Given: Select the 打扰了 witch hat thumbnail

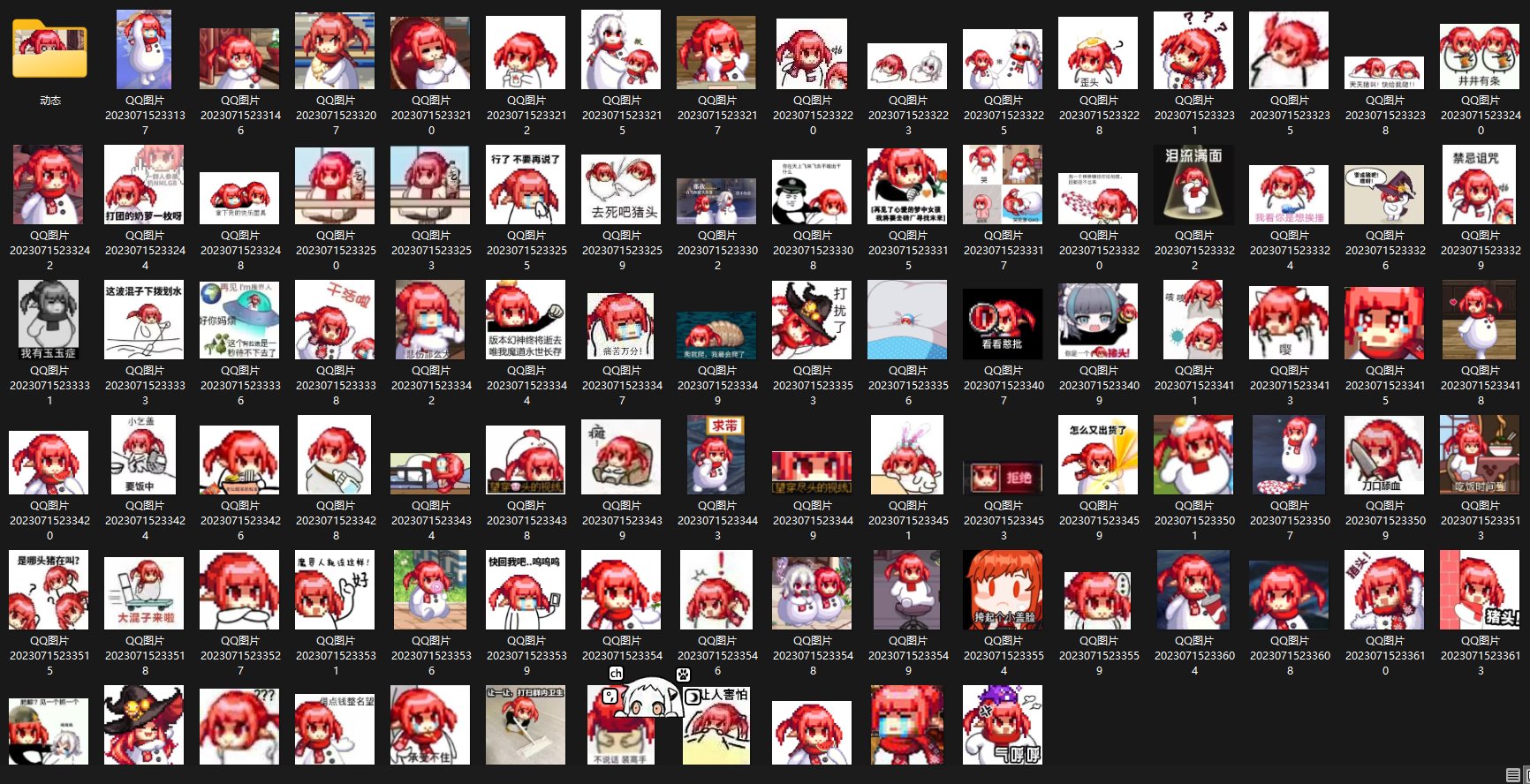Looking at the screenshot, I should point(813,320).
